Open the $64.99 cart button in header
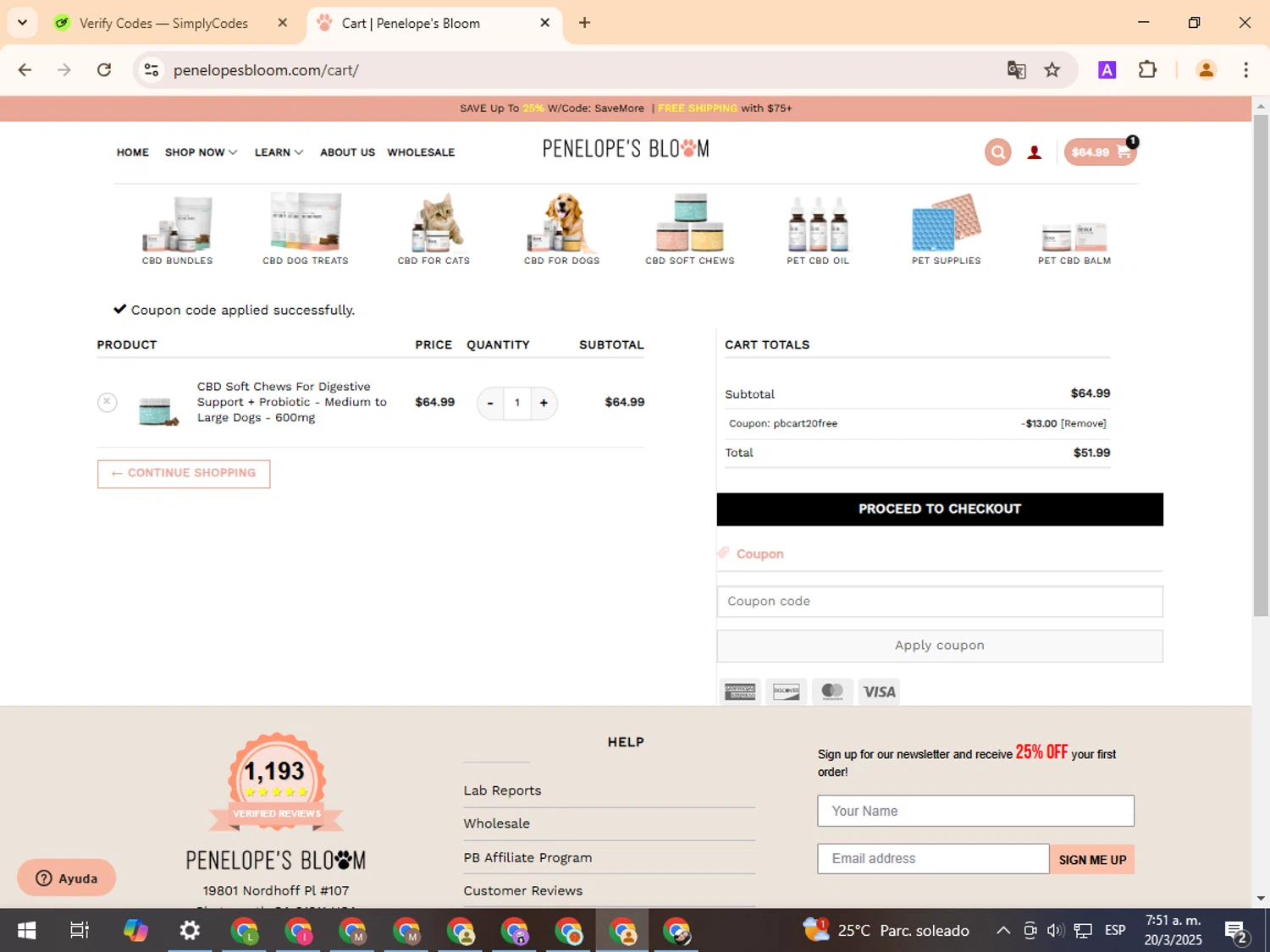The height and width of the screenshot is (952, 1270). tap(1100, 152)
